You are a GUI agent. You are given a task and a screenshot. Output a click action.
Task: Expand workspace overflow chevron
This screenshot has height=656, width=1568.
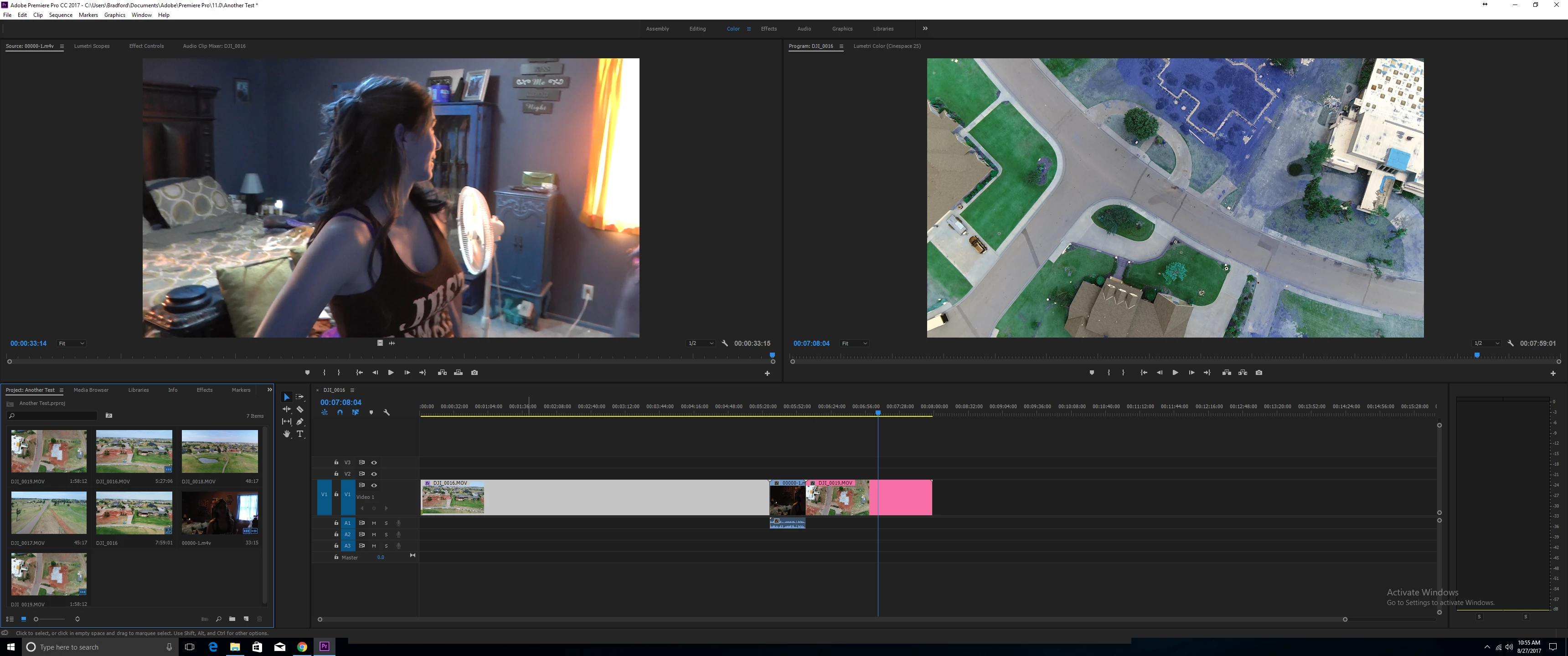(x=924, y=29)
